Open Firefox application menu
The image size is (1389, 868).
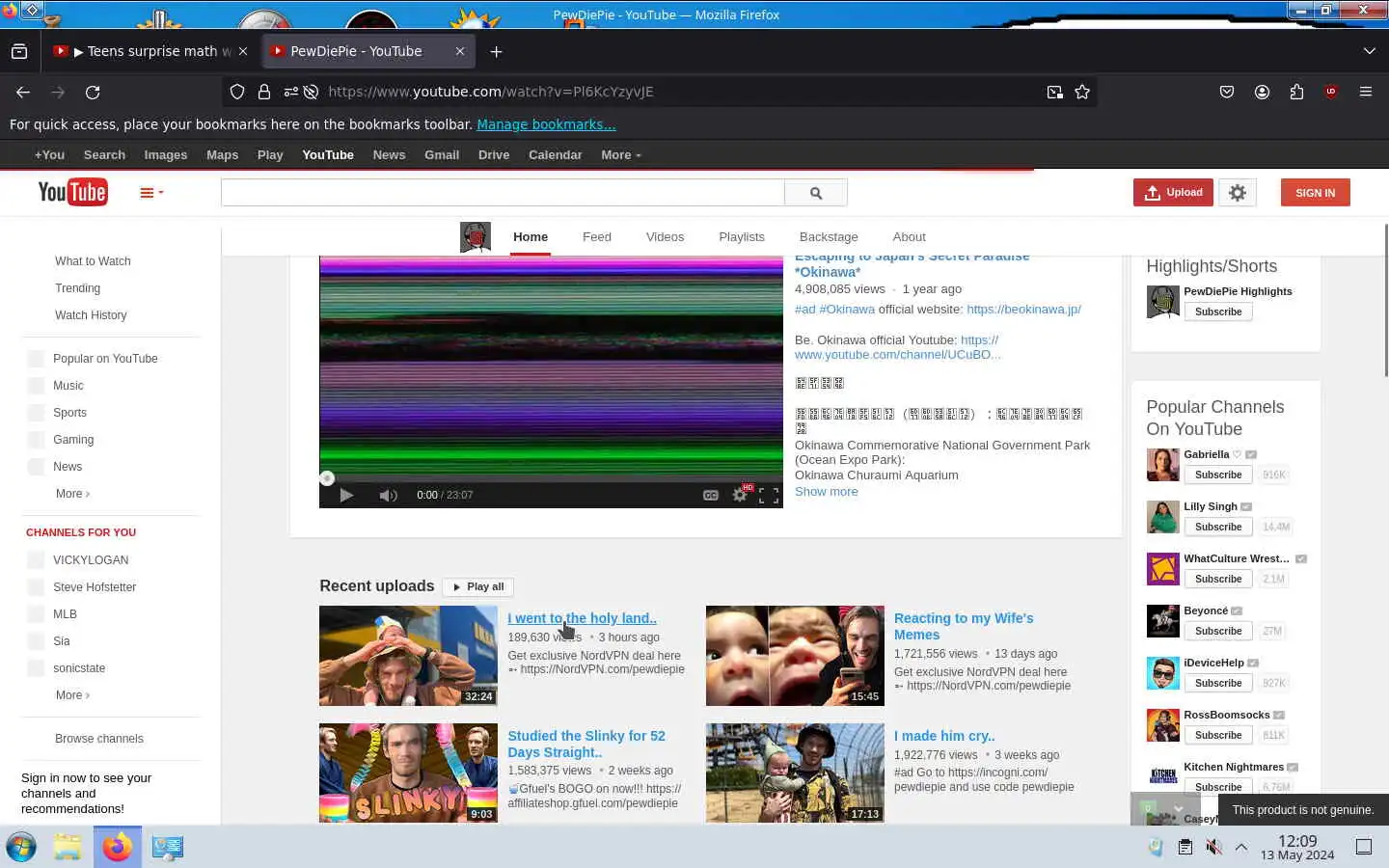(1365, 92)
